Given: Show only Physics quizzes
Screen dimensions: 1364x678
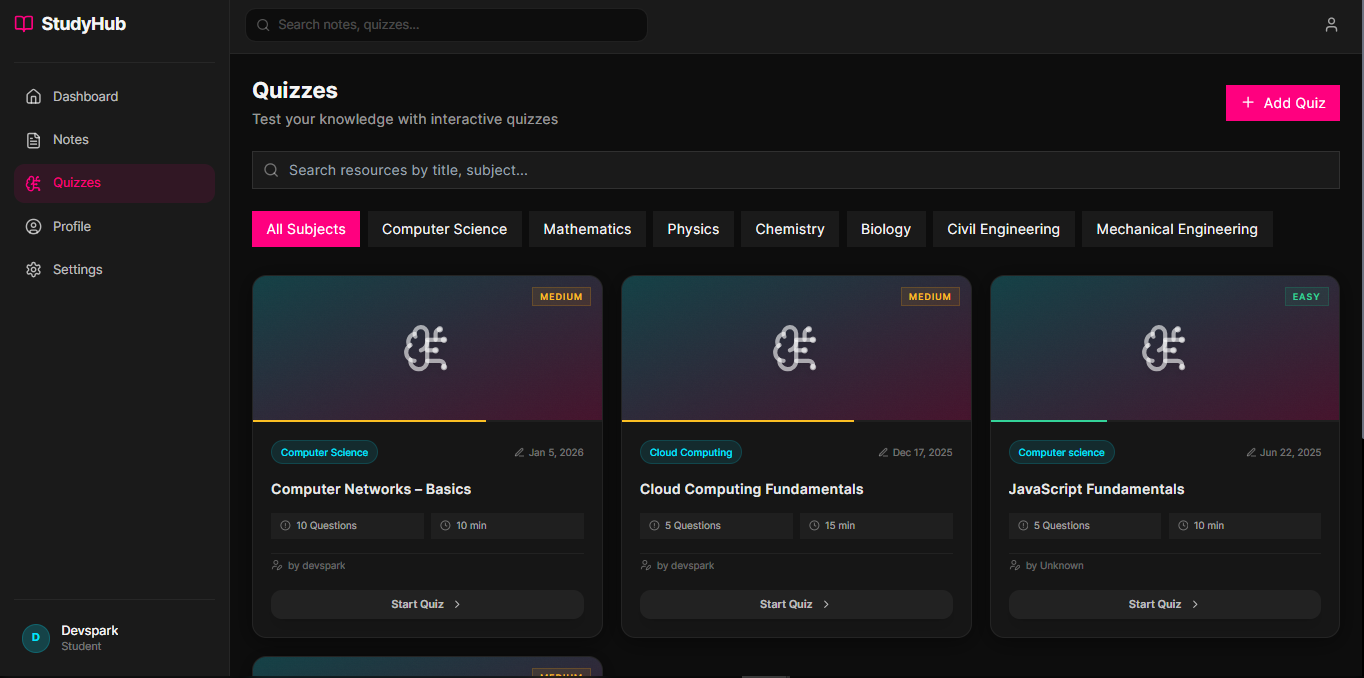Looking at the screenshot, I should [x=693, y=229].
